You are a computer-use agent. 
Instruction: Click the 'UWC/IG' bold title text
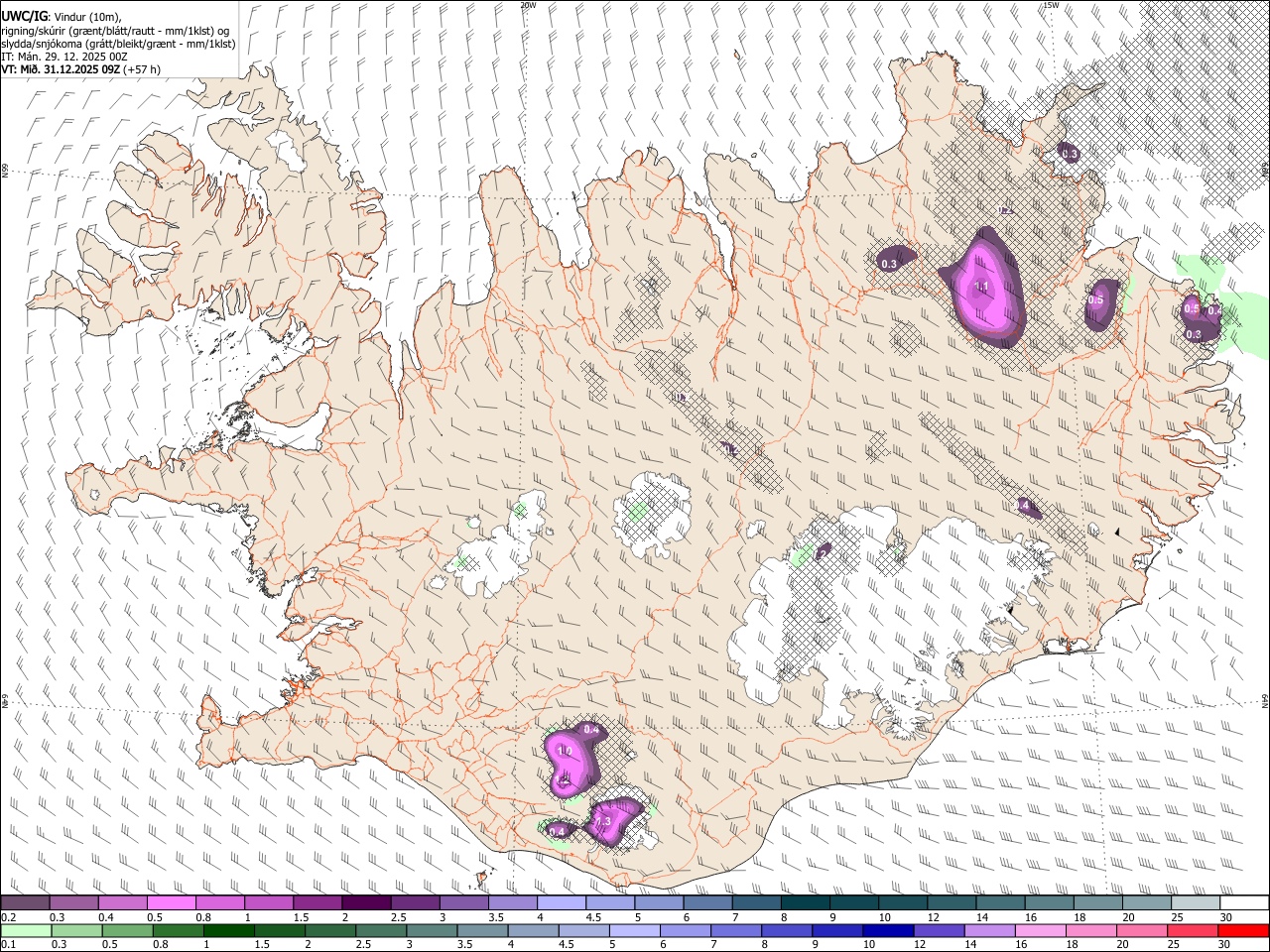[x=24, y=16]
